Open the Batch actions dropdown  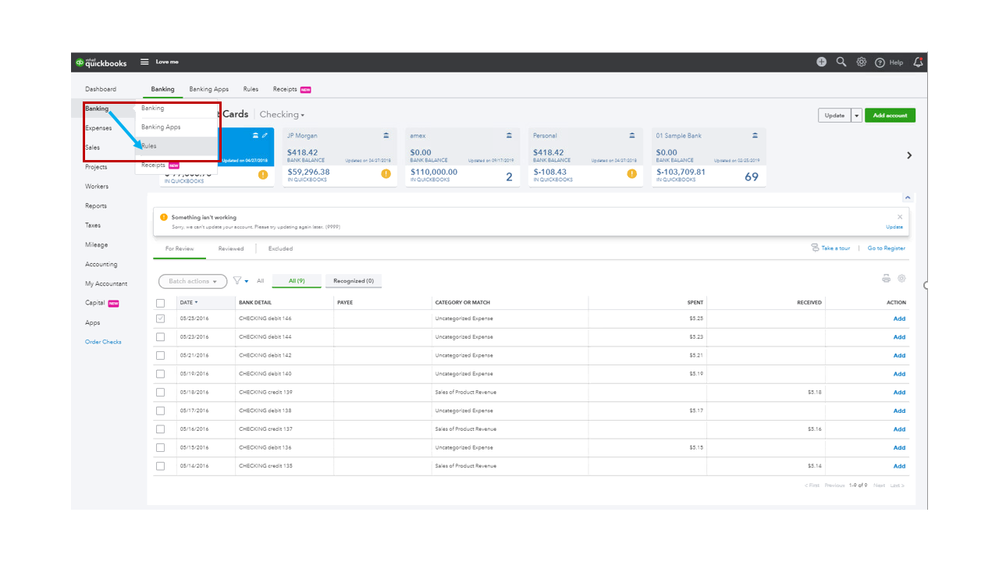192,281
